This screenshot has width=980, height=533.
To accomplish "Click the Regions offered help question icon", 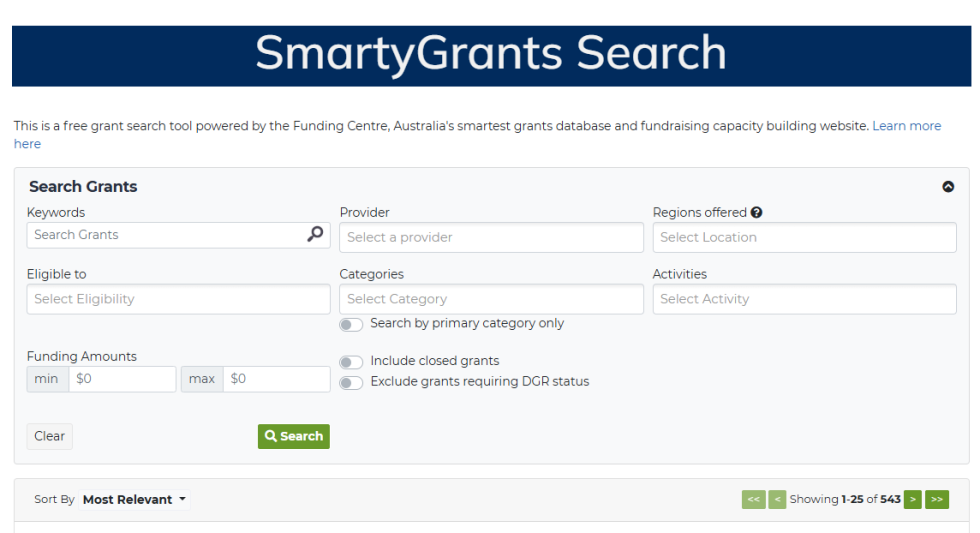I will tap(756, 212).
